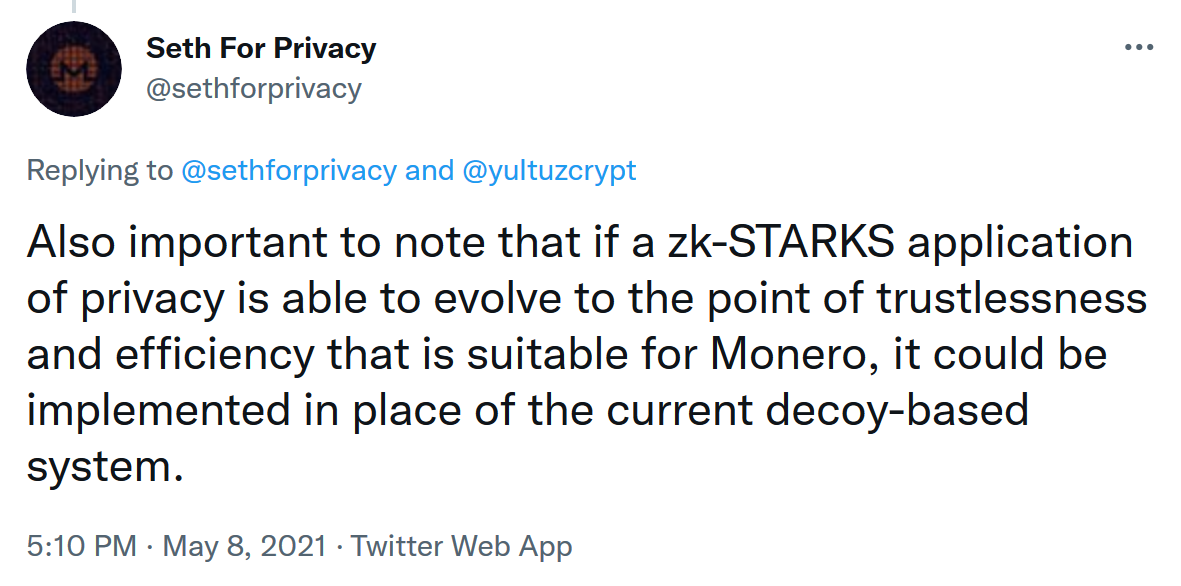Click "and" between the reply handles

(429, 170)
